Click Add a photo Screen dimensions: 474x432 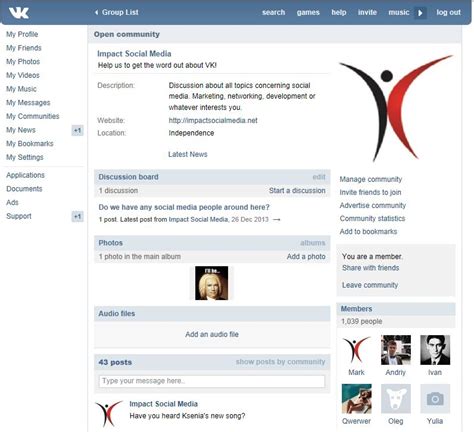click(306, 257)
